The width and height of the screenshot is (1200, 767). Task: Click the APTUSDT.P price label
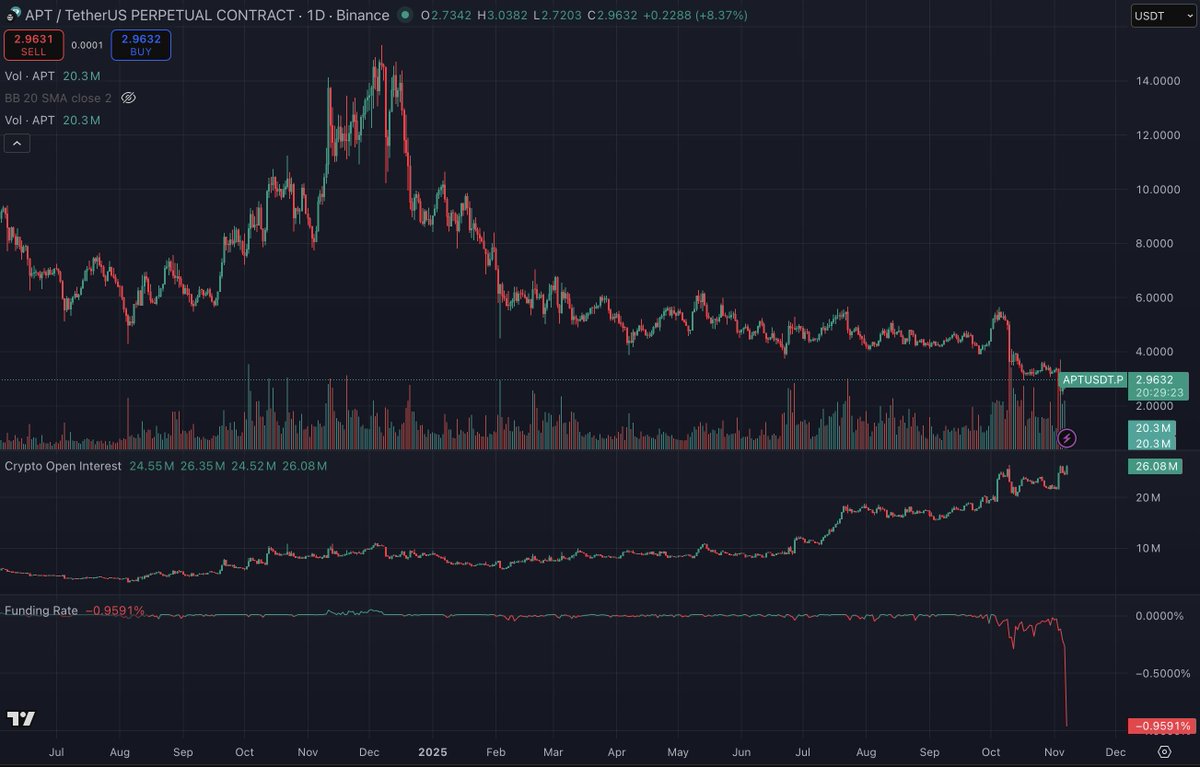[1093, 380]
